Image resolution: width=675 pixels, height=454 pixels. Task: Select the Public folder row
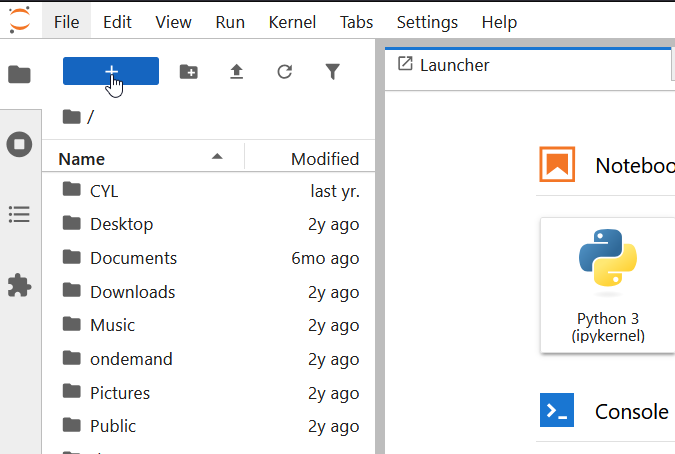pos(208,426)
